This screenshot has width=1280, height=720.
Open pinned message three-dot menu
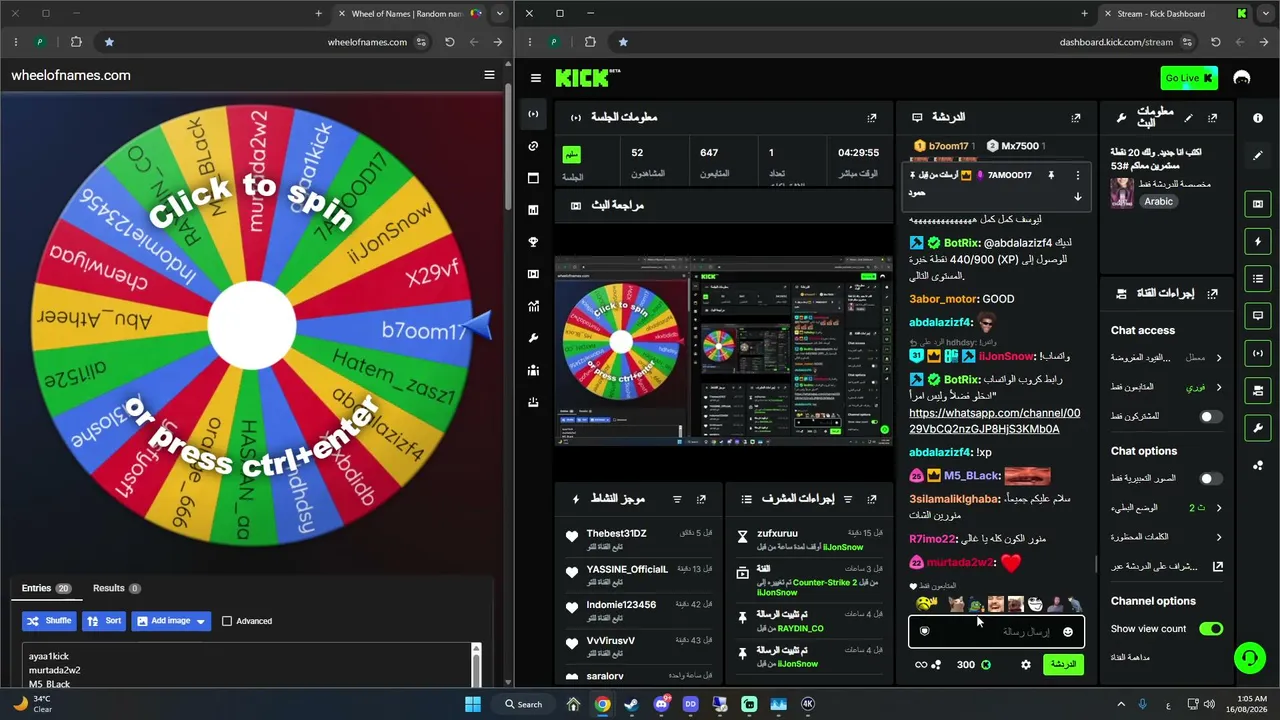(1077, 175)
